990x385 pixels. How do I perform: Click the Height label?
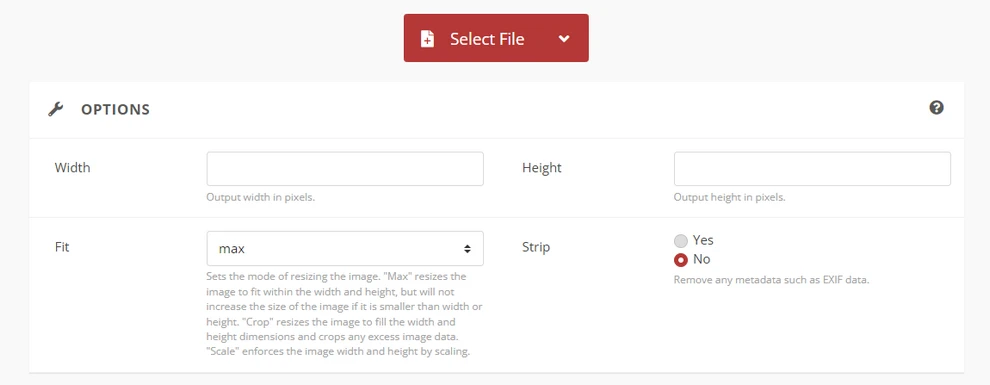click(542, 168)
